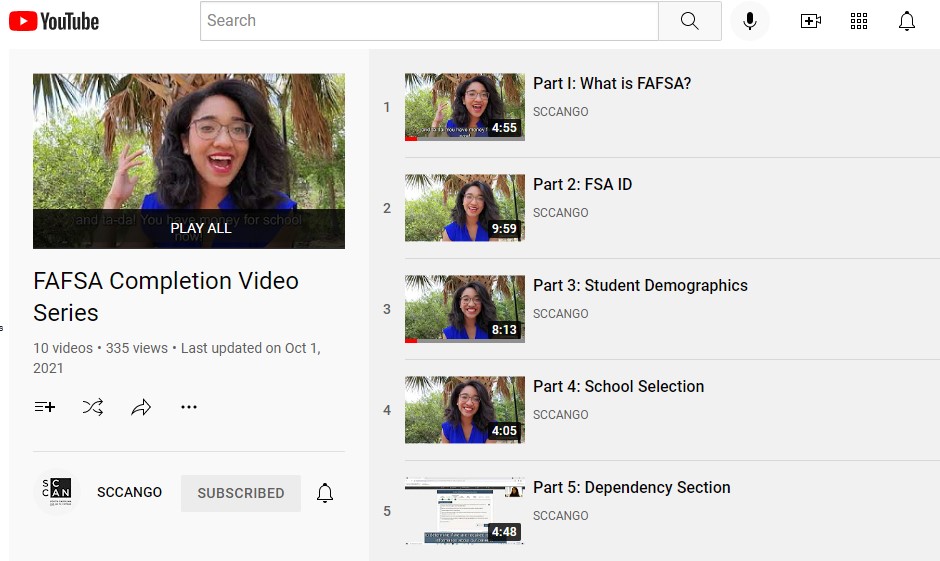Click the '10 videos • 335 views' text

(100, 348)
